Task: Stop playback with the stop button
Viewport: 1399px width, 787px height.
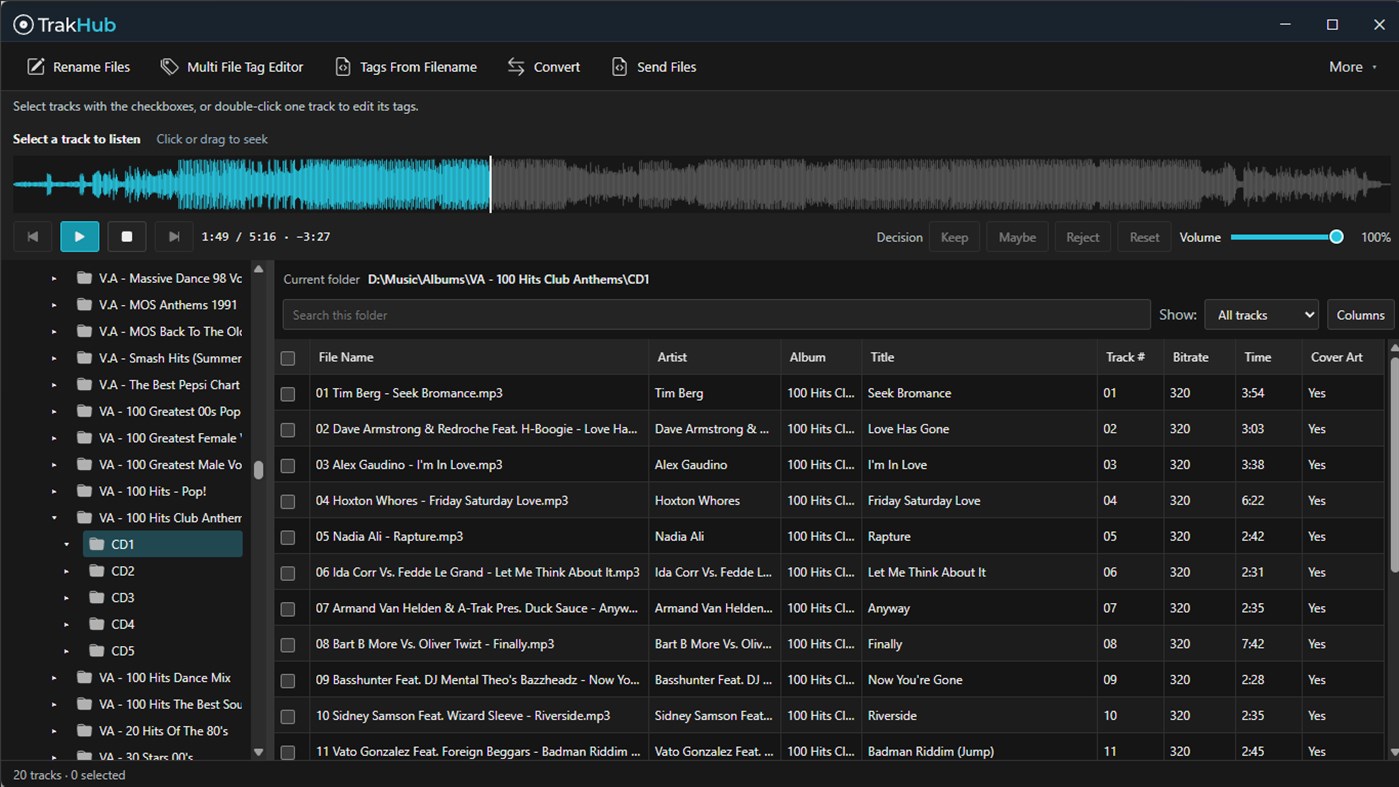Action: click(x=127, y=237)
